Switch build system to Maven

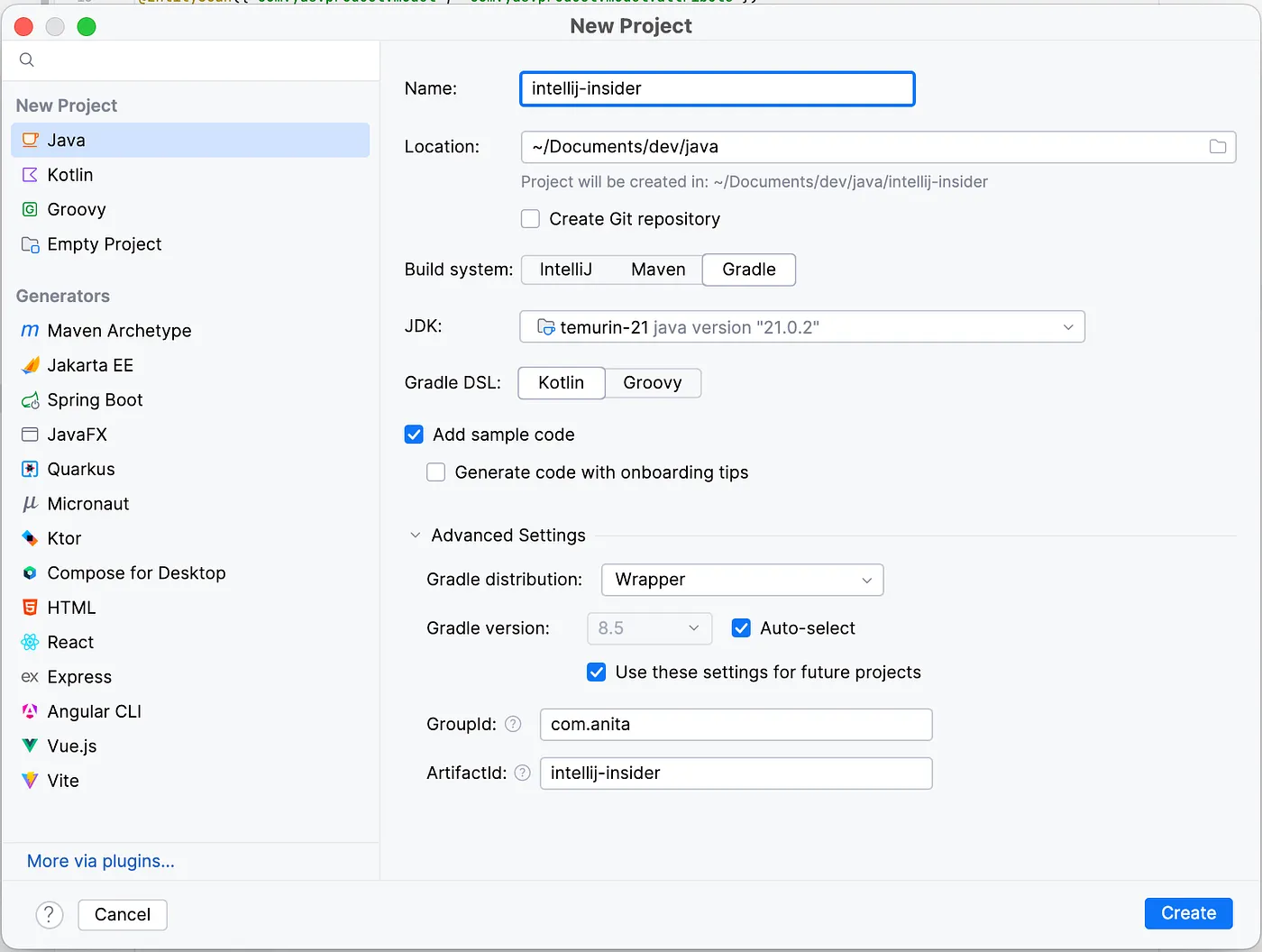coord(657,270)
